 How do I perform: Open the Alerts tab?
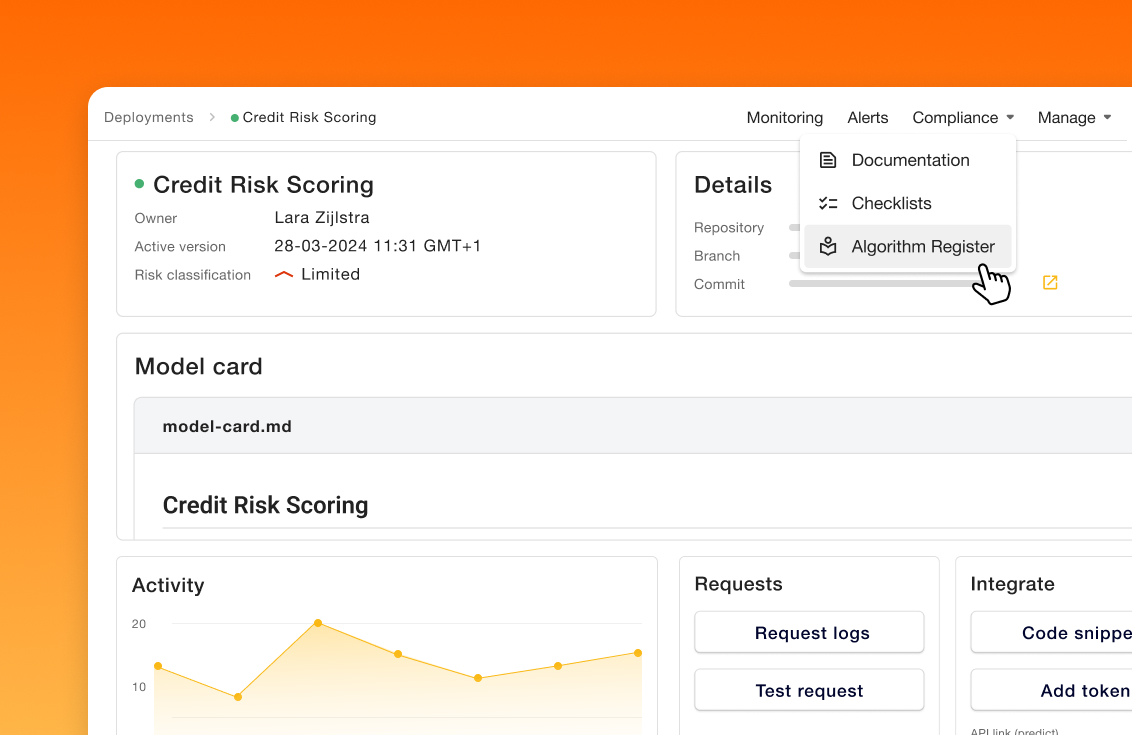[868, 118]
